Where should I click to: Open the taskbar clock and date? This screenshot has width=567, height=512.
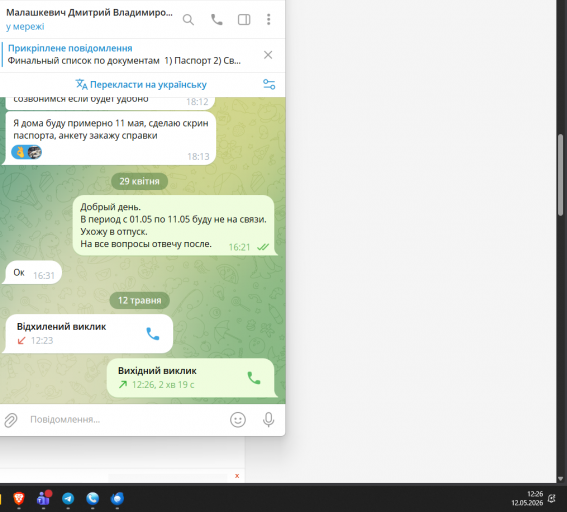[x=527, y=498]
